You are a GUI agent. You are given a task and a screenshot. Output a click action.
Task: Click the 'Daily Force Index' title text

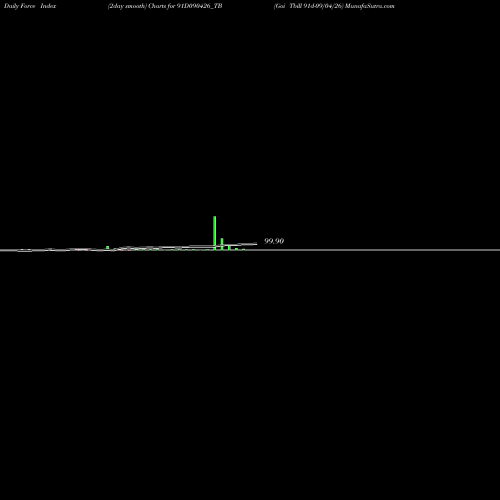30,6
